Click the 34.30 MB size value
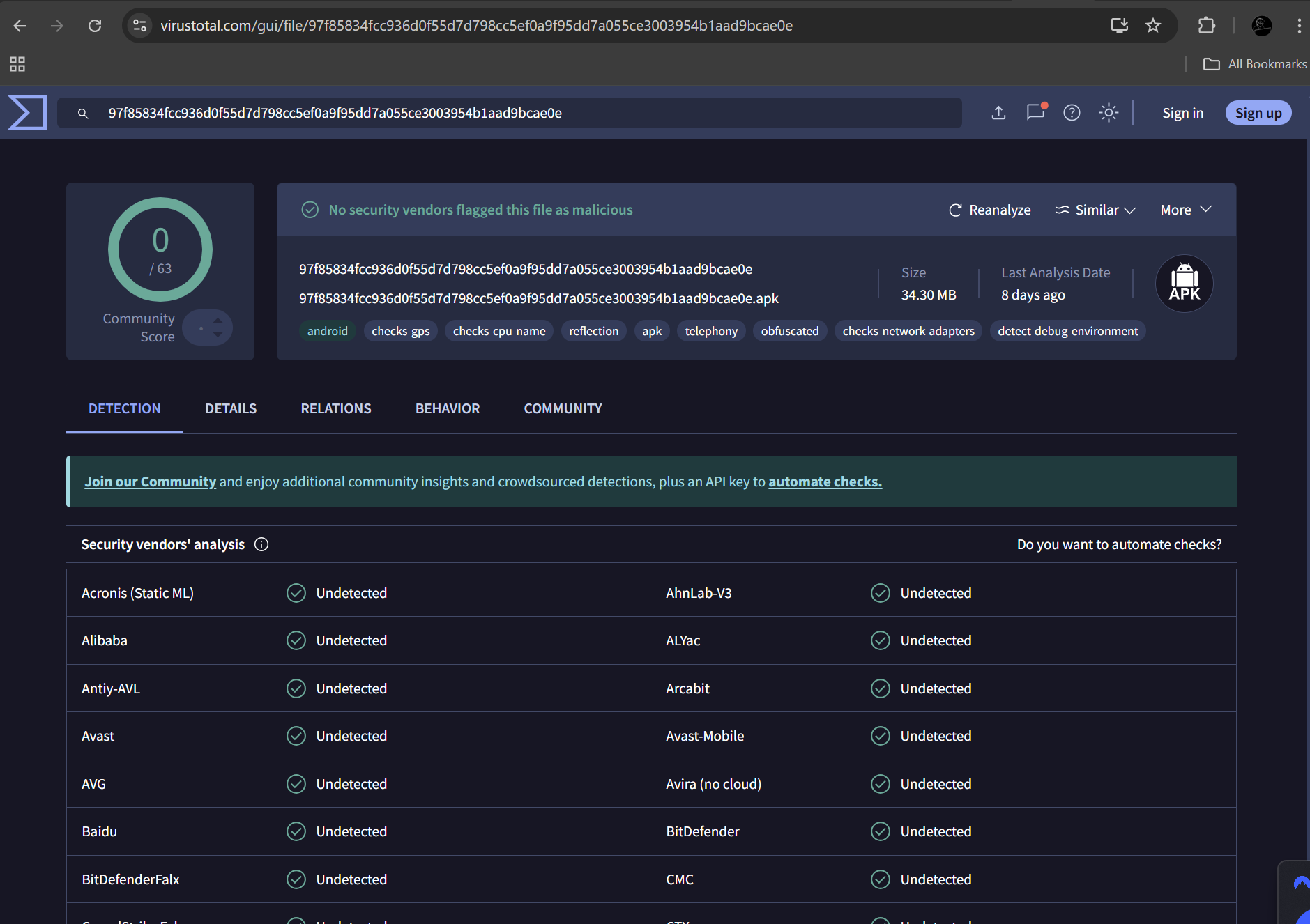Image resolution: width=1310 pixels, height=924 pixels. (x=929, y=295)
